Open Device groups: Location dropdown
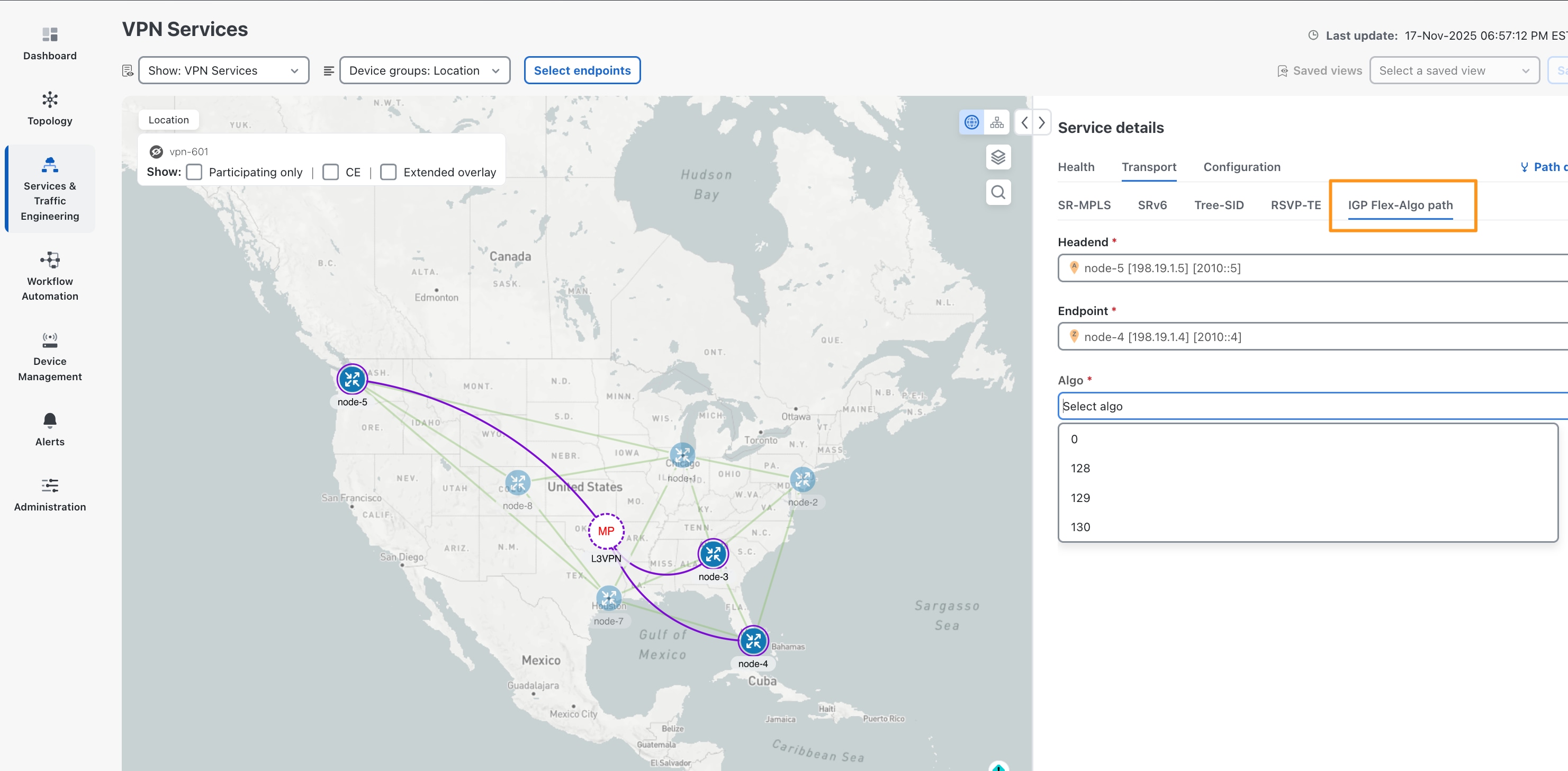Image resolution: width=1568 pixels, height=771 pixels. 425,70
